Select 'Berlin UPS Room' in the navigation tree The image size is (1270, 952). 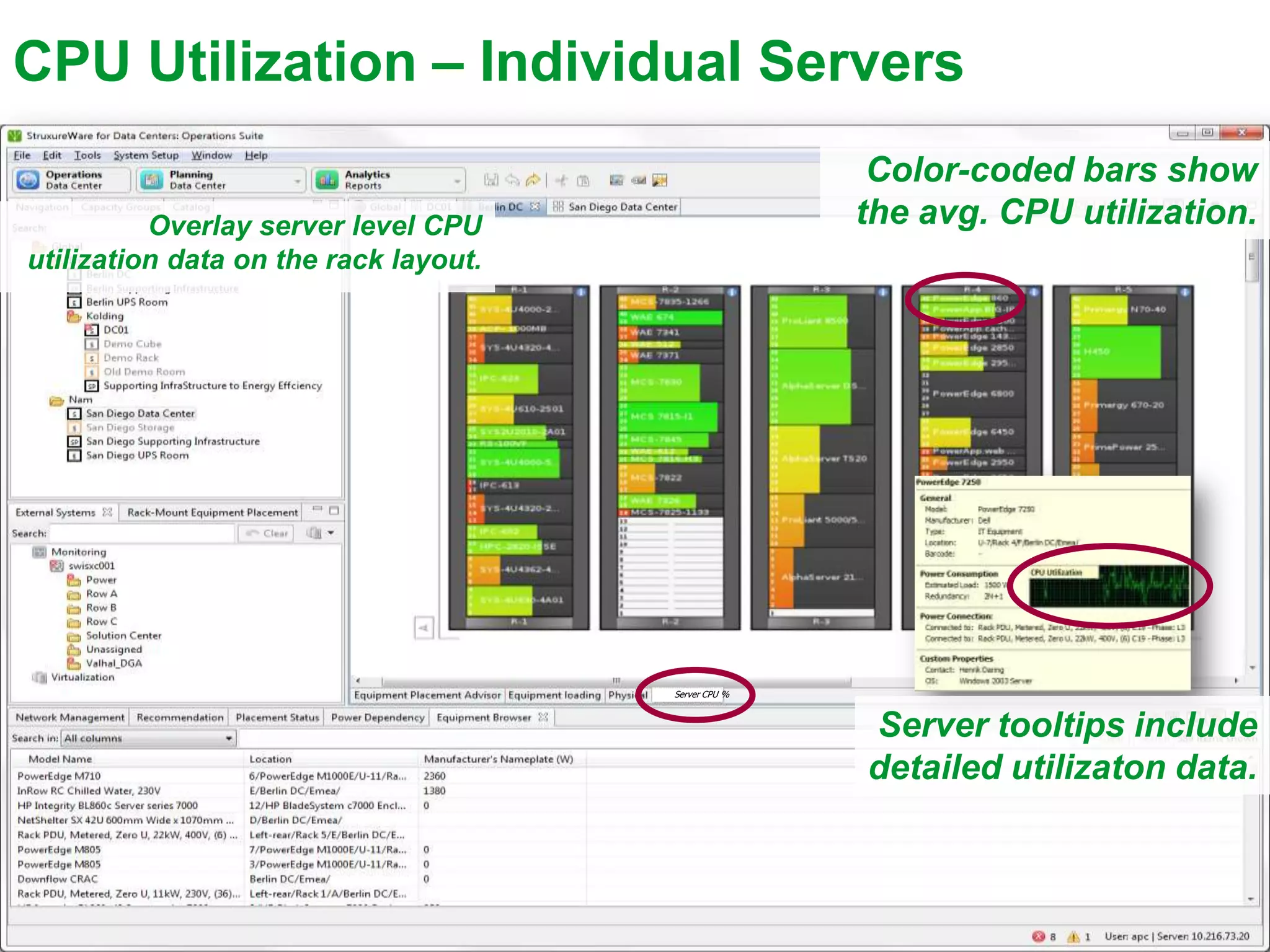click(x=127, y=302)
